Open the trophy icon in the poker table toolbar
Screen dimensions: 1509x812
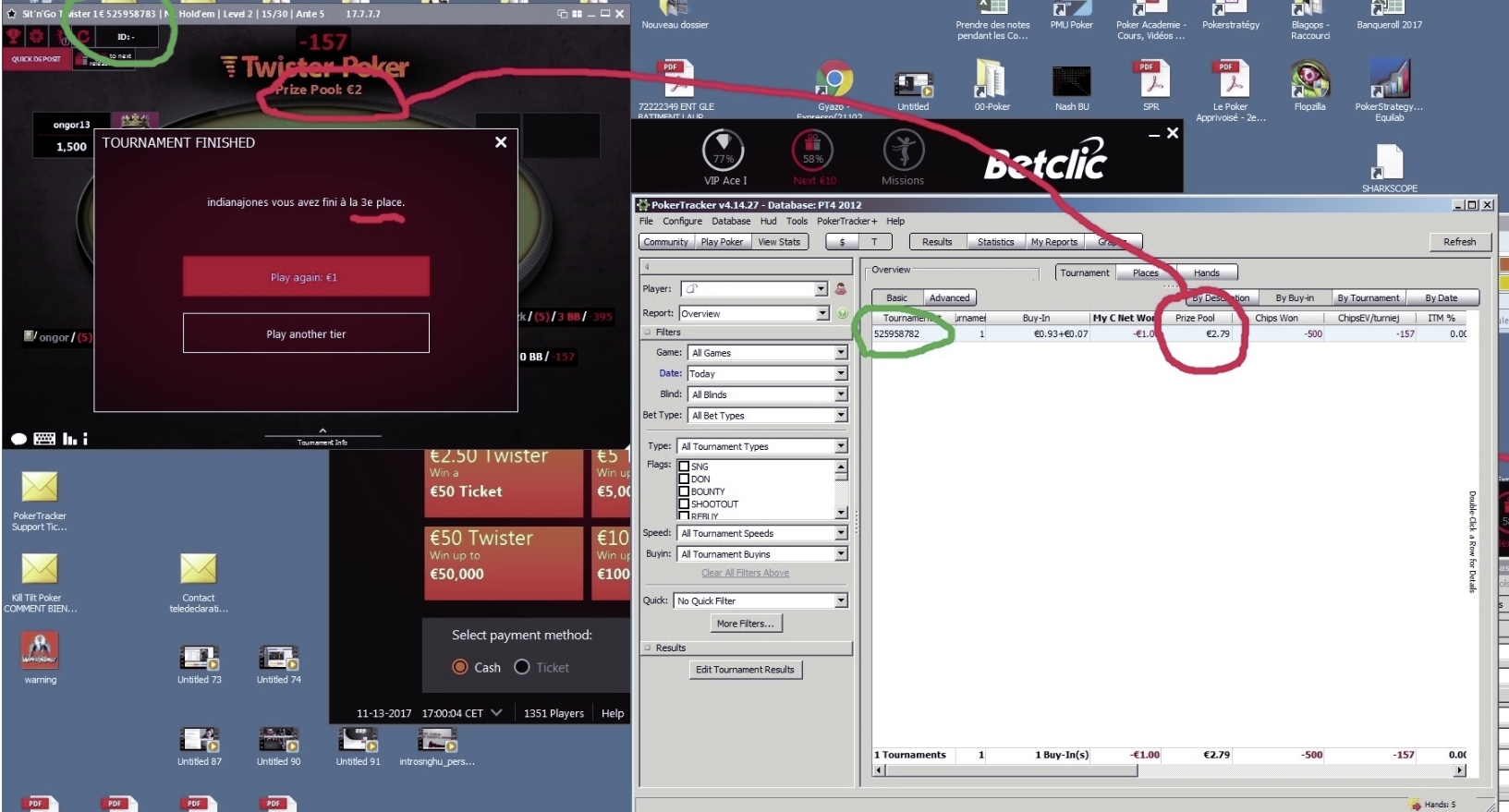point(14,37)
